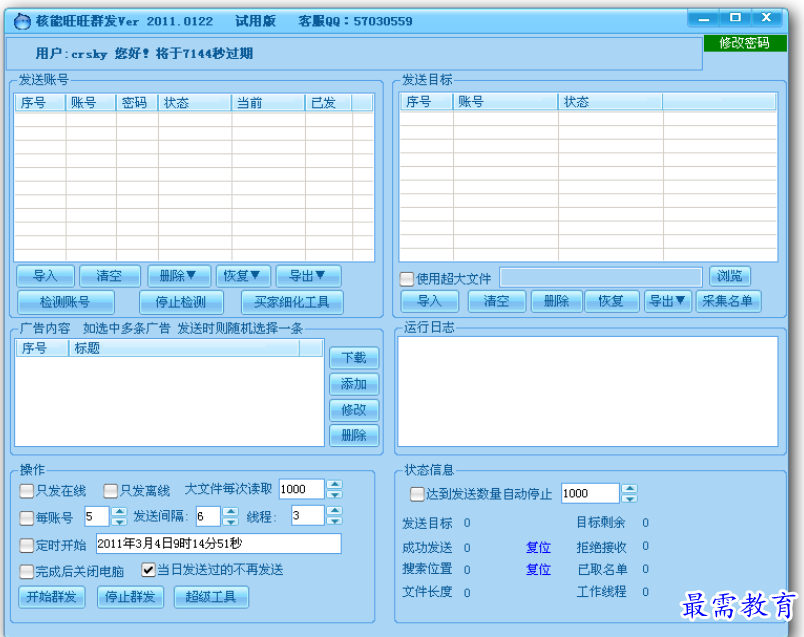Click the 添加 ad button
The height and width of the screenshot is (637, 804).
pos(354,384)
